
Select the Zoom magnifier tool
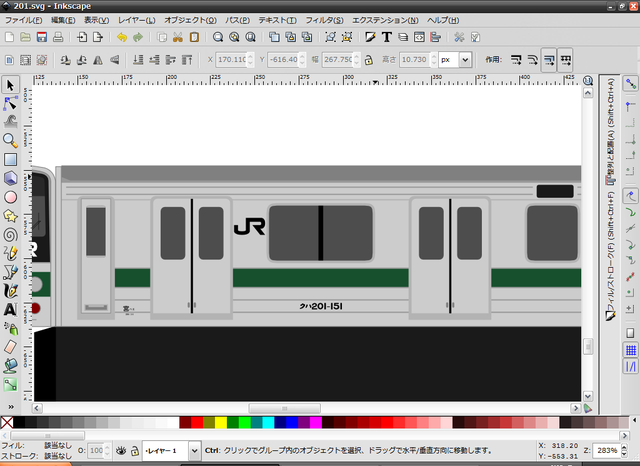pos(10,140)
